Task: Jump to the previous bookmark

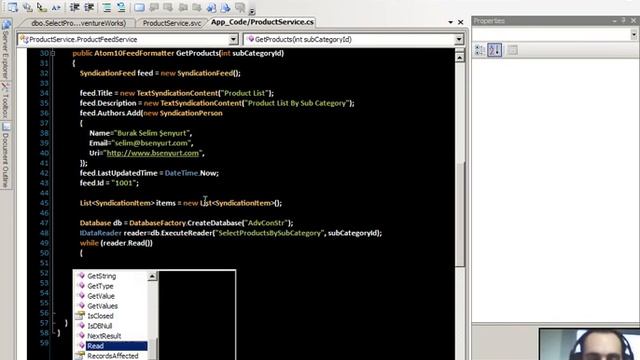Action: click(x=154, y=7)
